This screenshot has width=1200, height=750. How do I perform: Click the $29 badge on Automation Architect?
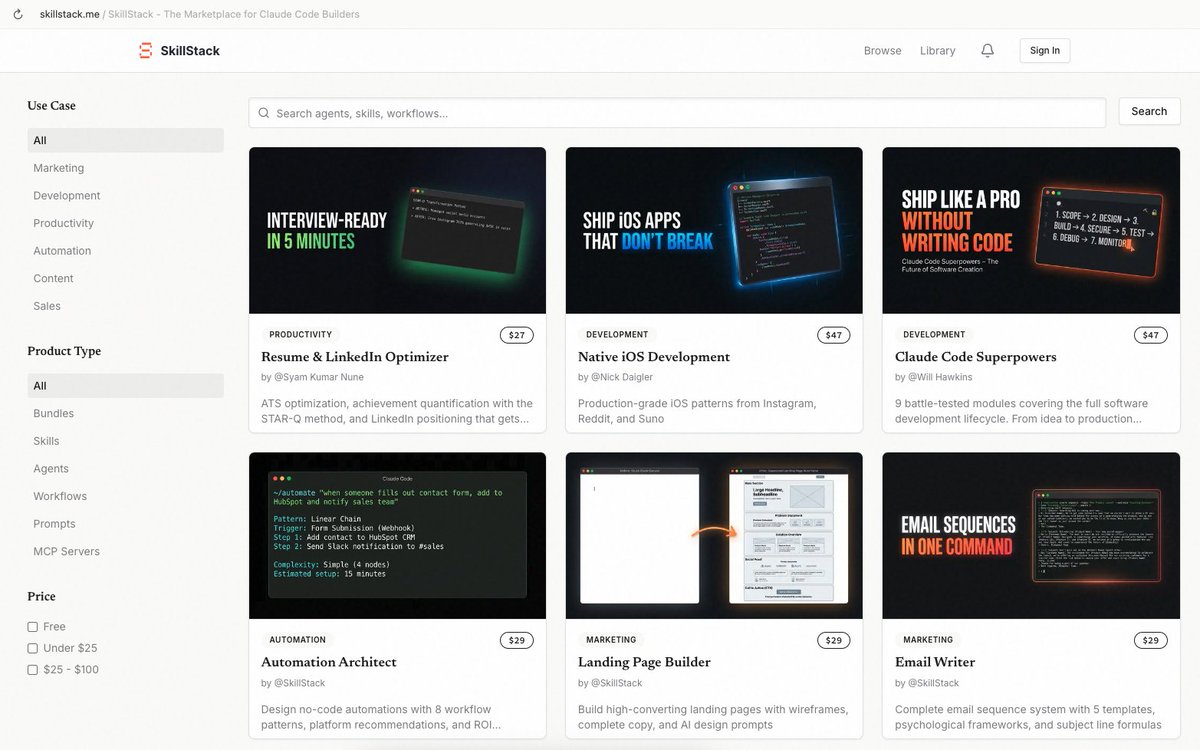(517, 640)
